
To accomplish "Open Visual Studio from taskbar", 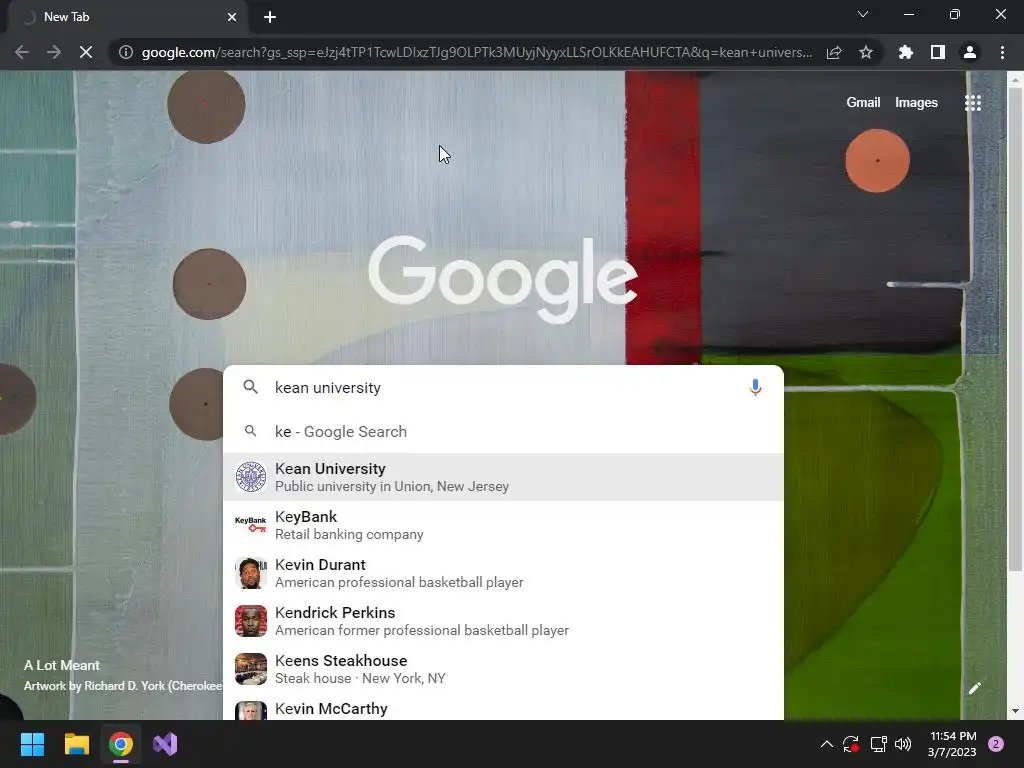I will [x=165, y=744].
